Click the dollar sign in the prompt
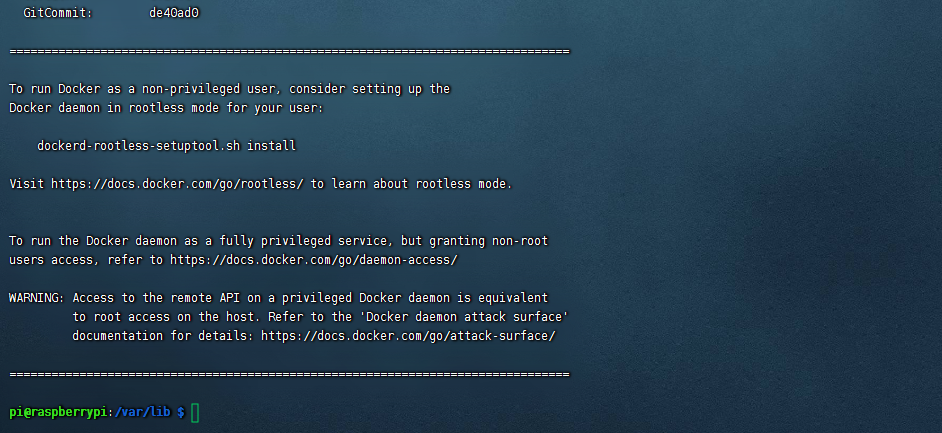This screenshot has width=942, height=433. pyautogui.click(x=181, y=413)
